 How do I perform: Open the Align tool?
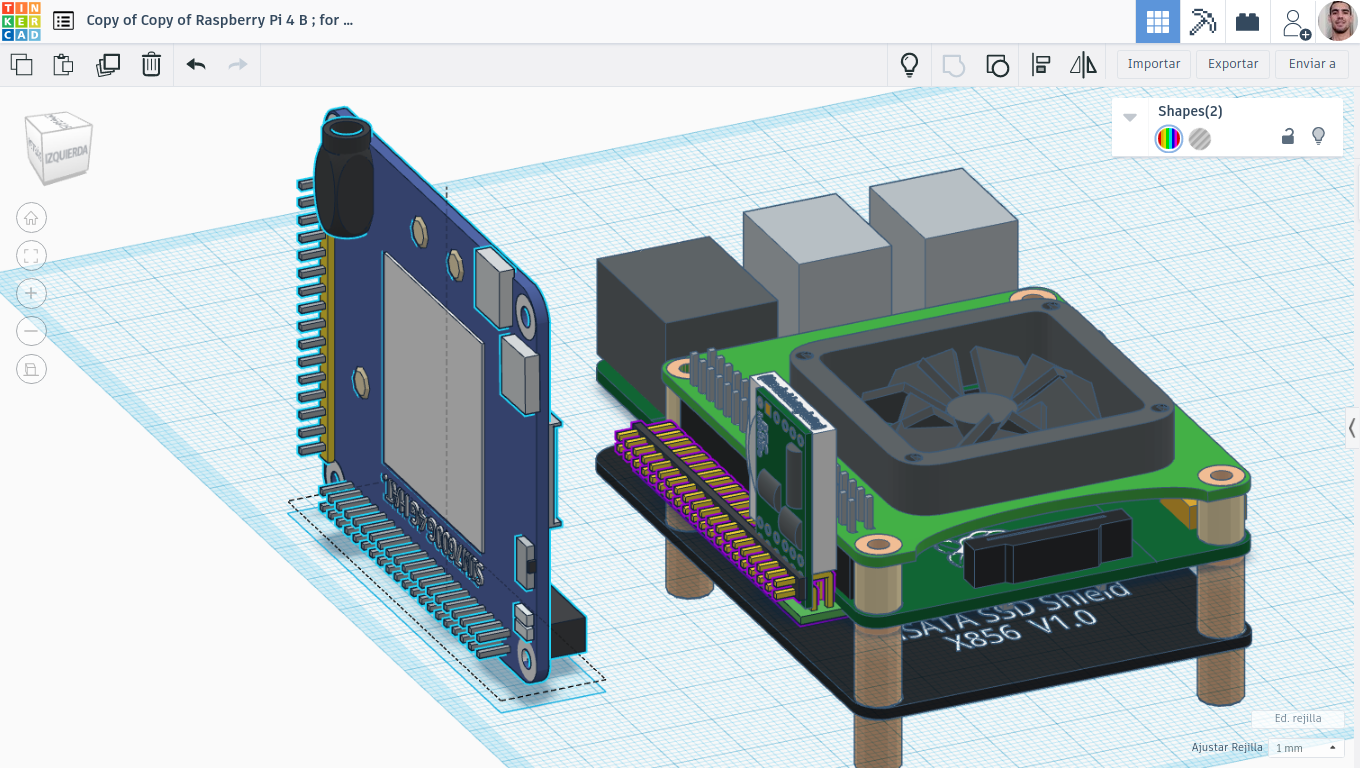pyautogui.click(x=1040, y=65)
